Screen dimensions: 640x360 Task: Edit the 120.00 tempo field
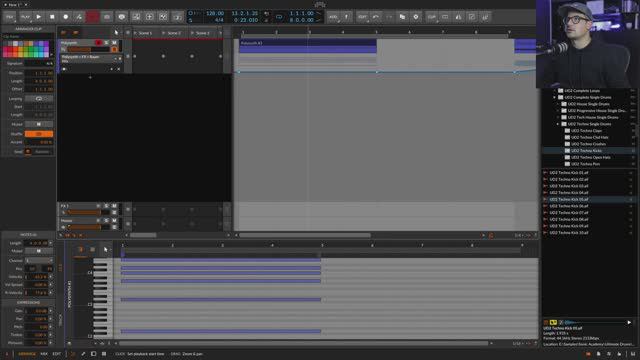(x=215, y=13)
